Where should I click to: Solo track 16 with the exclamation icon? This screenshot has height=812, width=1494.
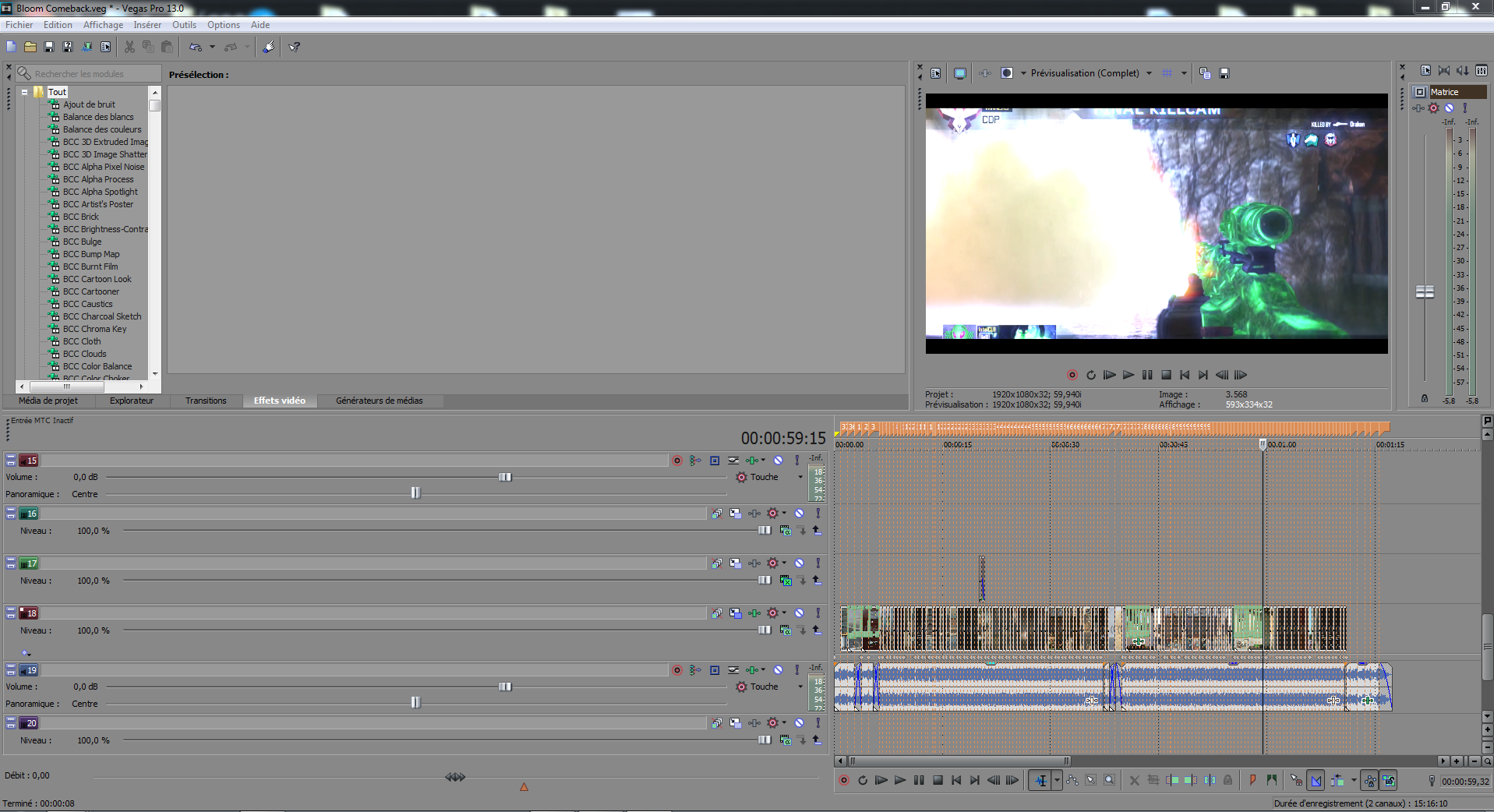click(x=818, y=514)
